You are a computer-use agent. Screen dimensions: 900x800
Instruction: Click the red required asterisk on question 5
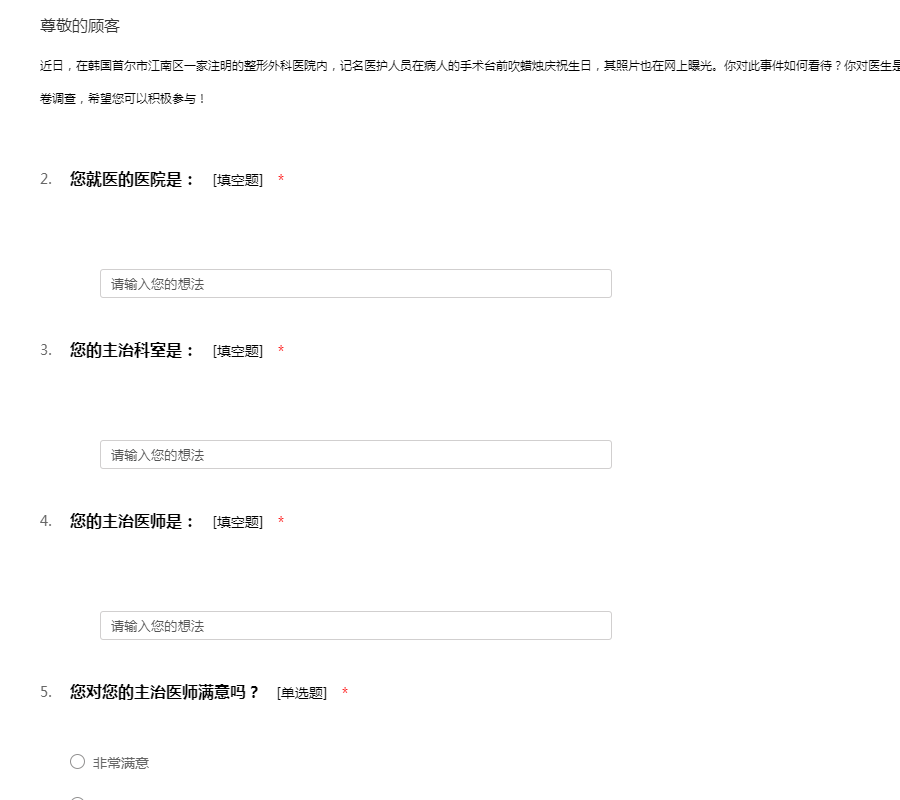pyautogui.click(x=345, y=692)
